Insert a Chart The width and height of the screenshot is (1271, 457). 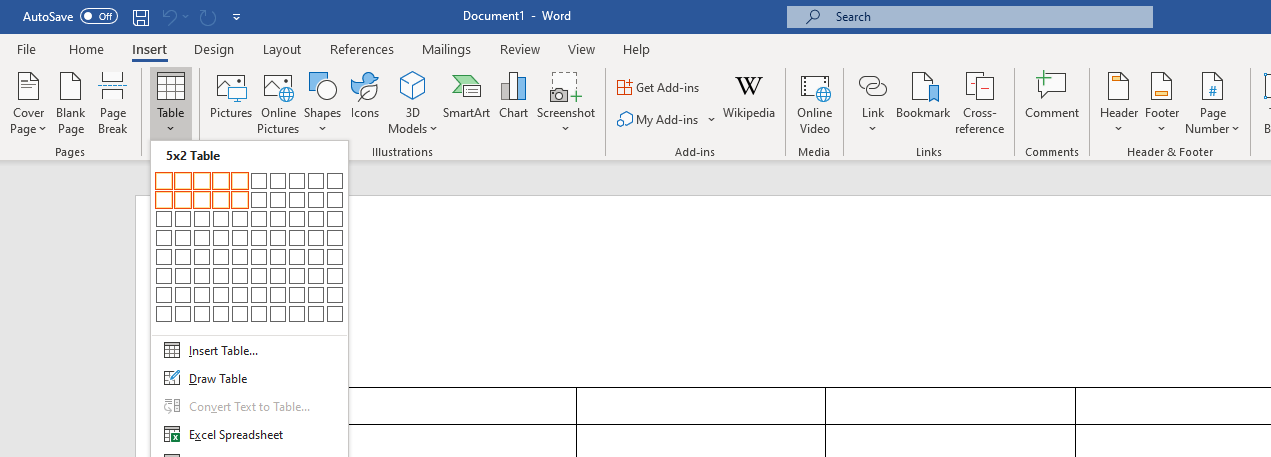coord(513,96)
